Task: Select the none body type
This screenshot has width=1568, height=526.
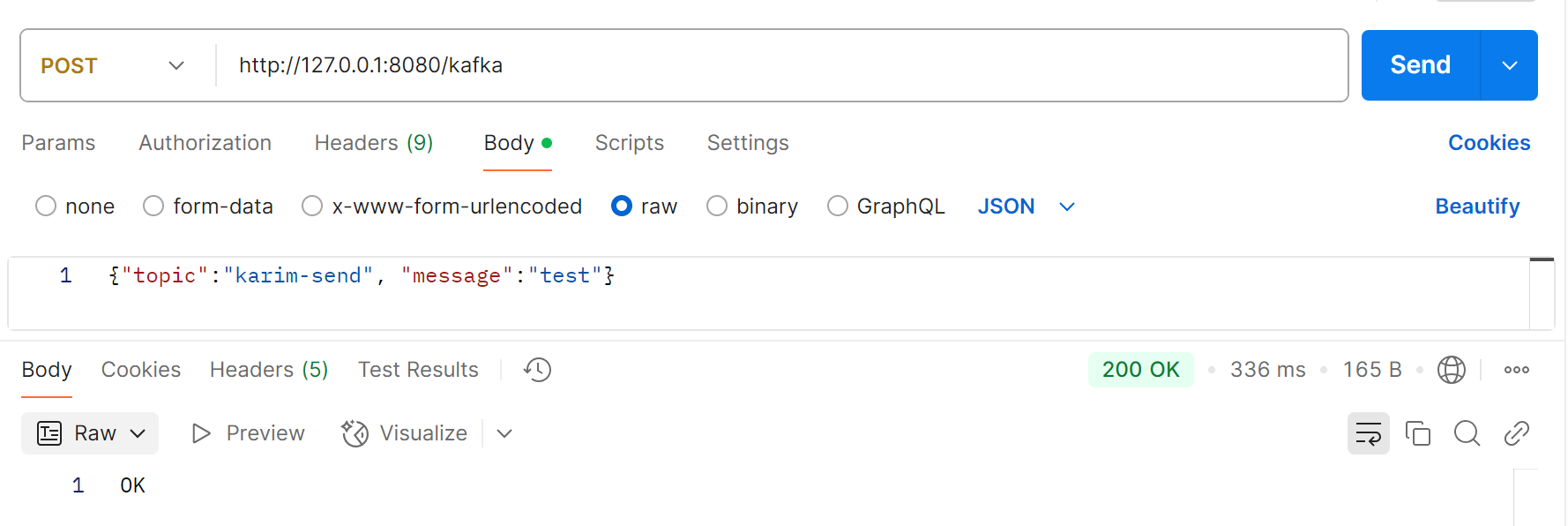Action: tap(46, 207)
